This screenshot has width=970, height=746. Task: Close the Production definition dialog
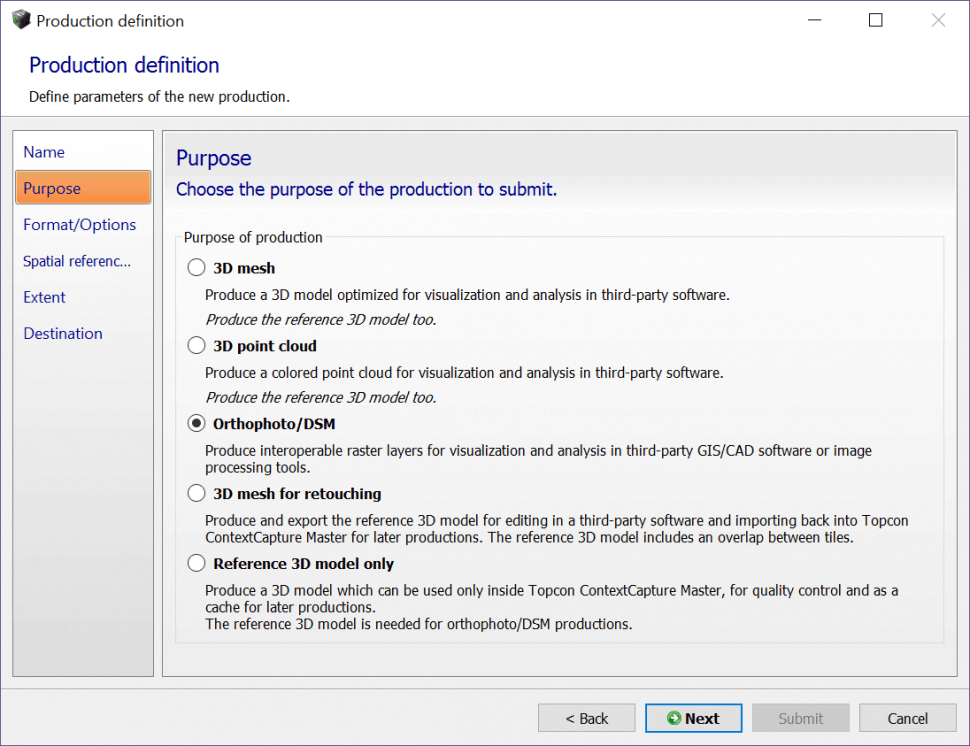pyautogui.click(x=938, y=20)
